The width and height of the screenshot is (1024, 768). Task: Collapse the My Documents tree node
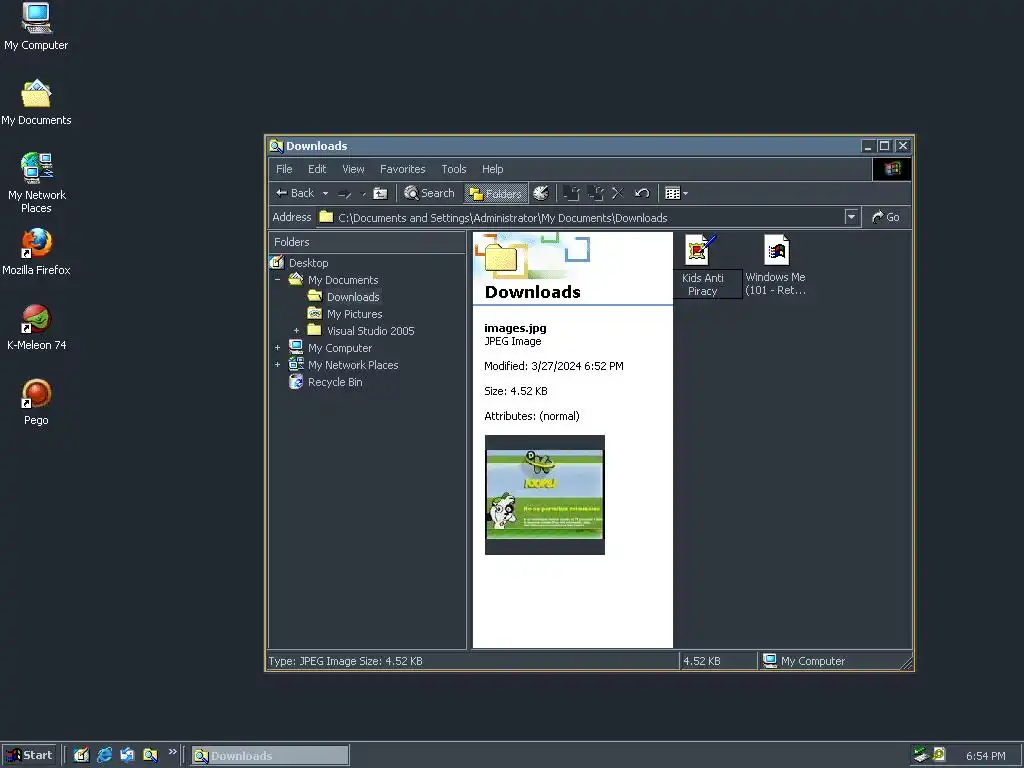click(x=278, y=280)
